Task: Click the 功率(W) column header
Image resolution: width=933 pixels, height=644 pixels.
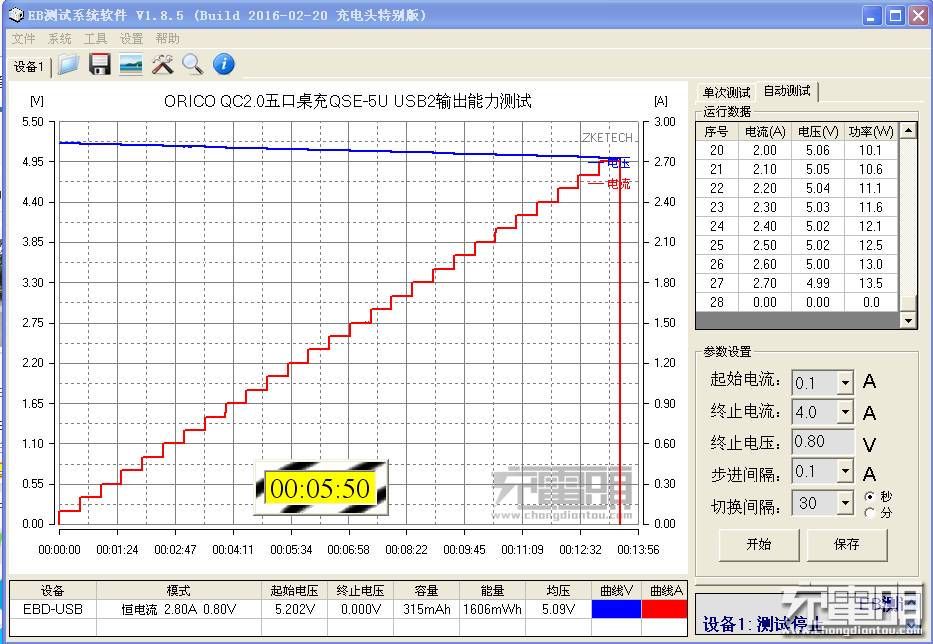Action: point(871,132)
